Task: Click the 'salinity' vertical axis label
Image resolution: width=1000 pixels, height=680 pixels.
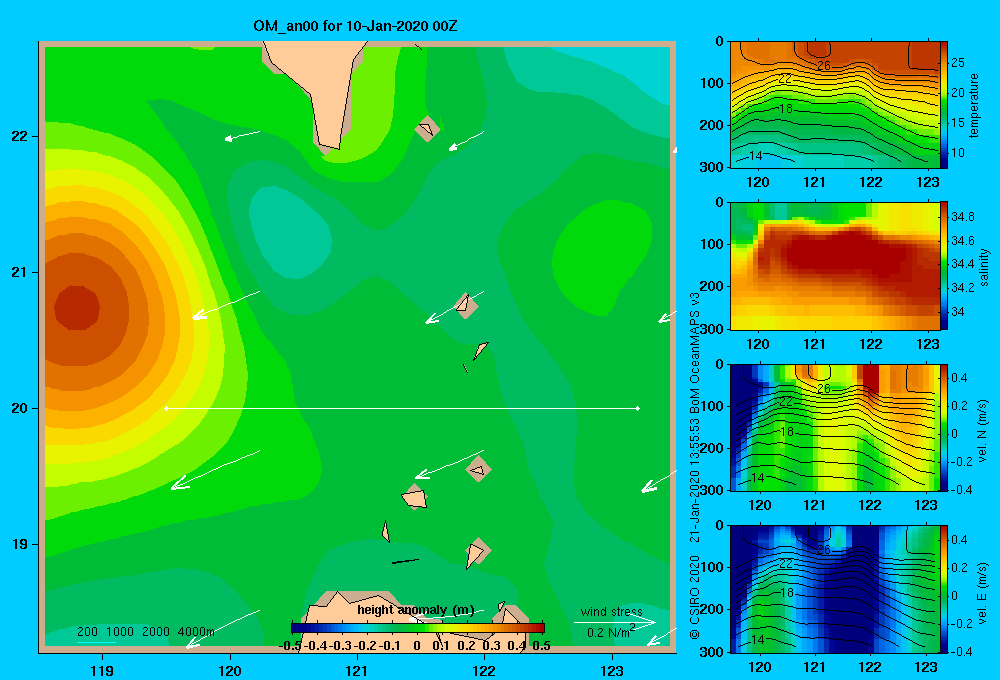Action: point(984,267)
